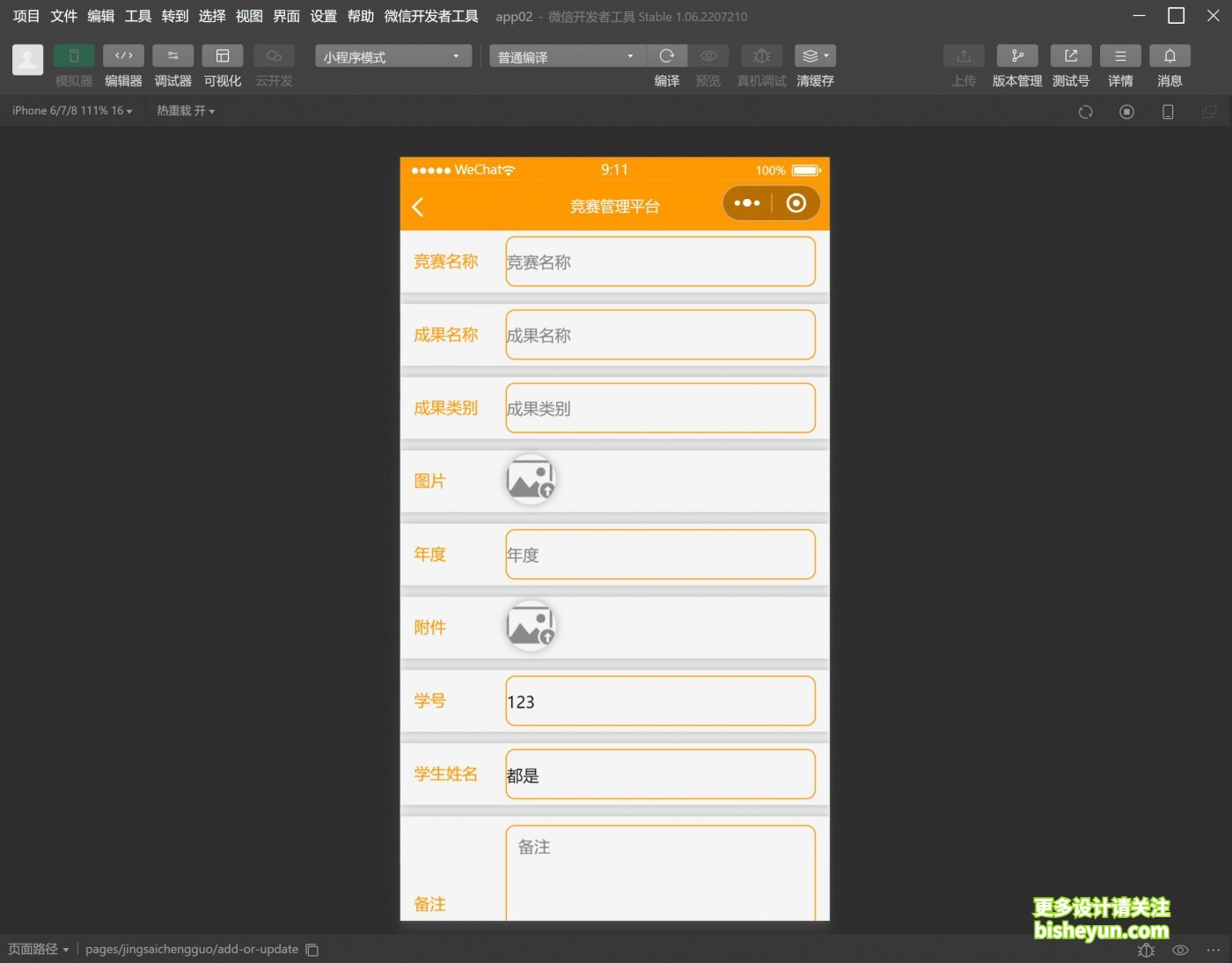The height and width of the screenshot is (963, 1232).
Task: Click the phone rotate device icon
Action: (1168, 112)
